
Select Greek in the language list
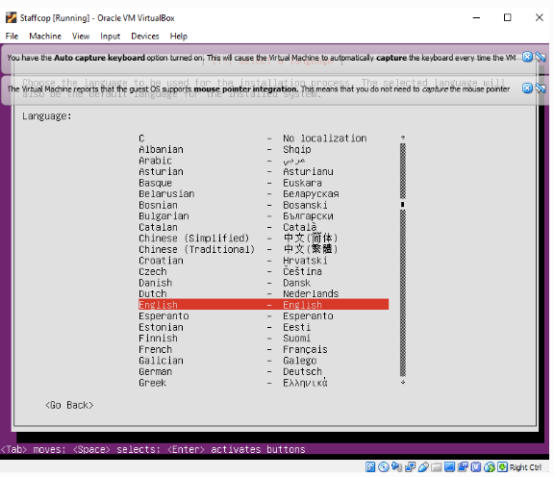point(264,383)
